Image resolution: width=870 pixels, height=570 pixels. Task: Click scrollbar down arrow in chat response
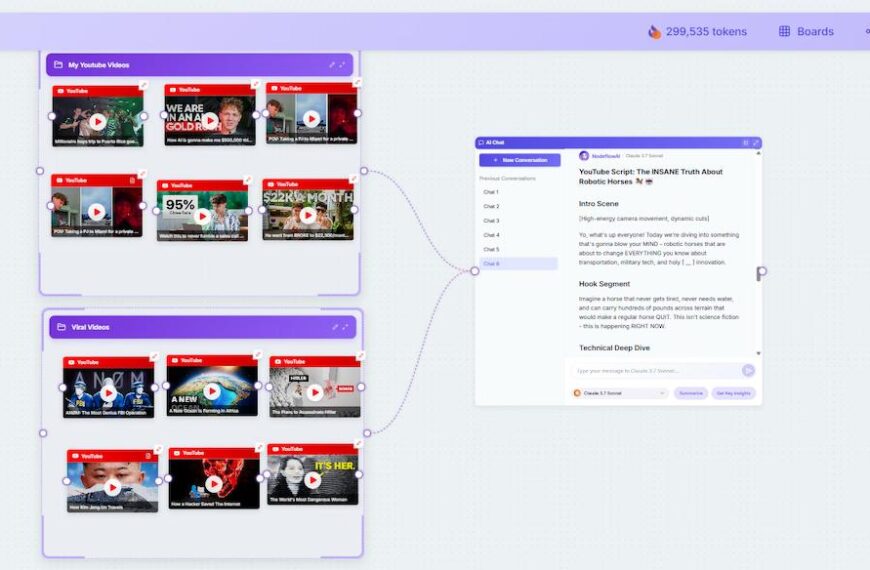(758, 353)
